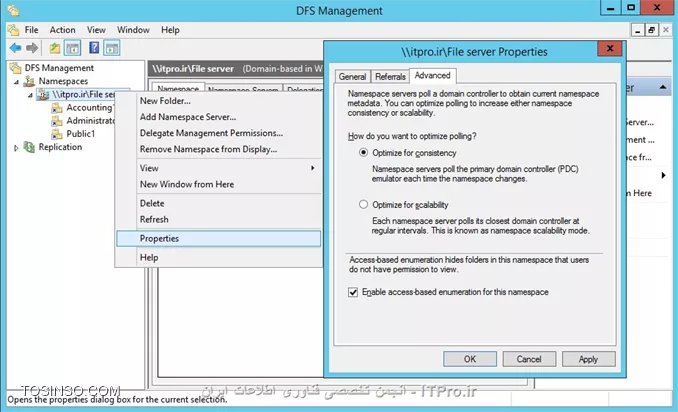Click the Cancel button
Screen dimensions: 678x412
pos(529,359)
